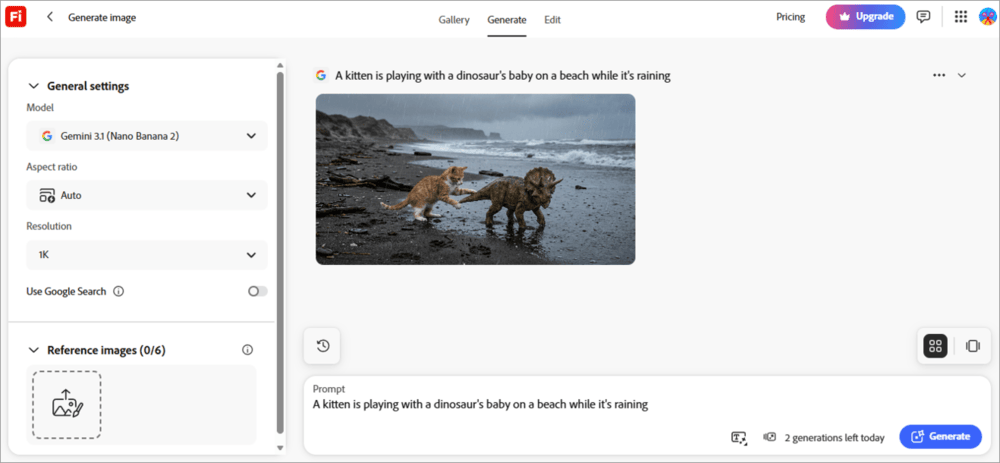The width and height of the screenshot is (1000, 463).
Task: Go back using the left arrow icon
Action: click(50, 17)
